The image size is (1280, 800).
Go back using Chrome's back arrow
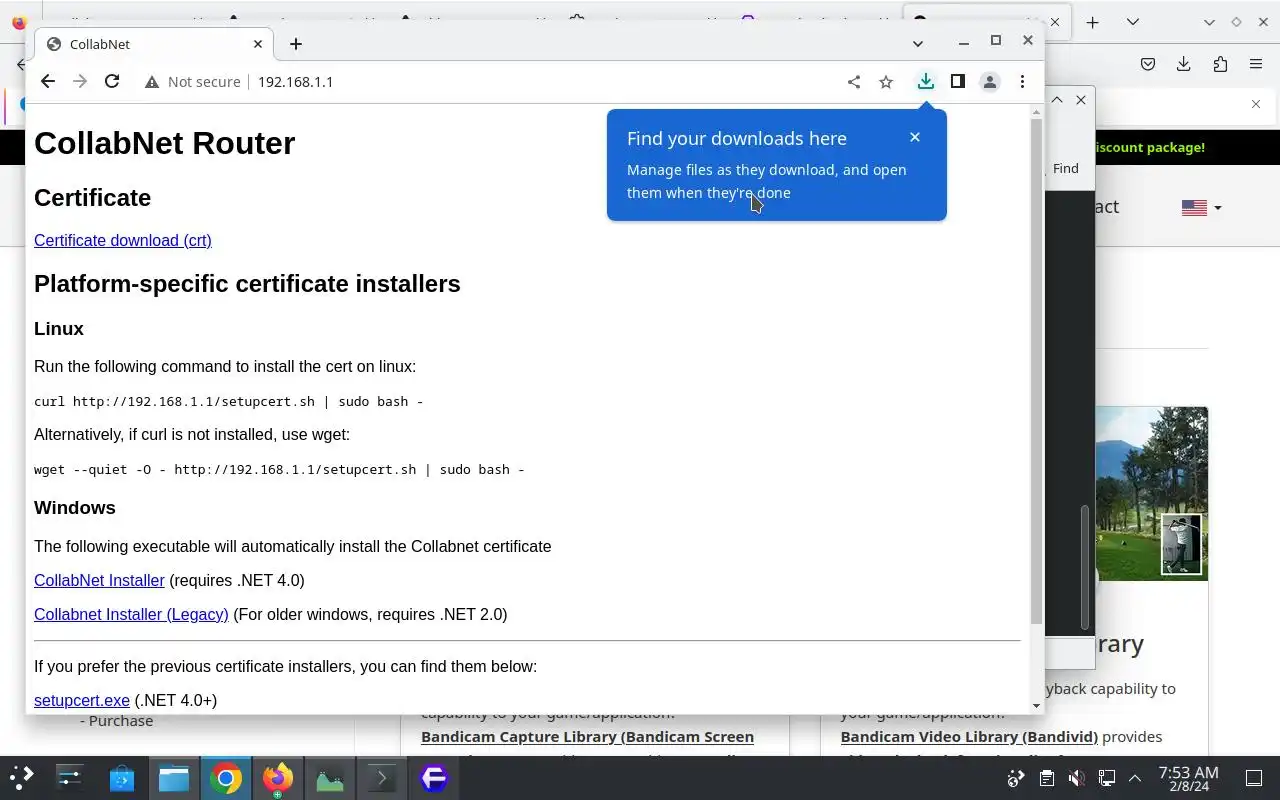[48, 82]
